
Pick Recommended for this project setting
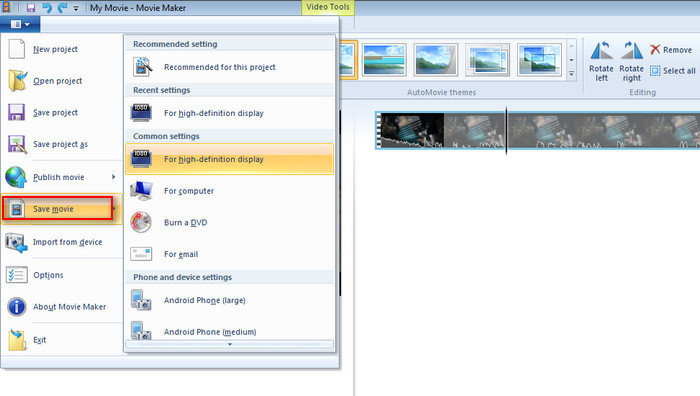[229, 67]
